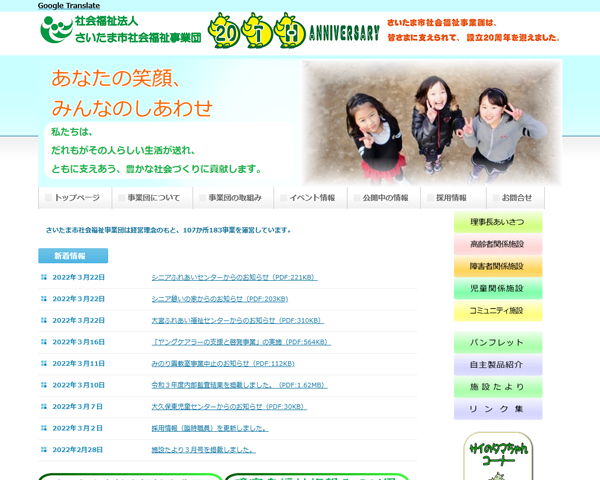This screenshot has width=600, height=480.
Task: Click bullet icon beside 2022年2月28日
Action: 44,449
